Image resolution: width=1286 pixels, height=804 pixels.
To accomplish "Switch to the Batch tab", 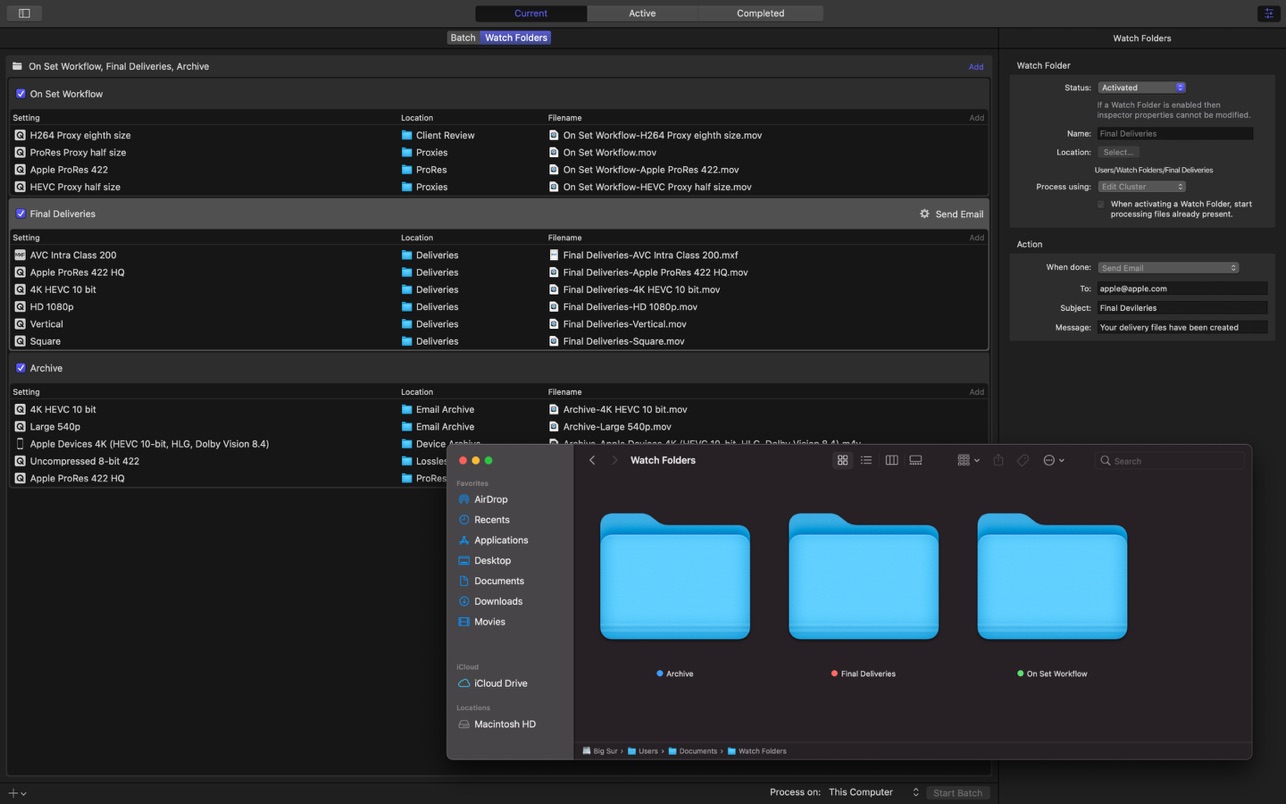I will [x=462, y=37].
